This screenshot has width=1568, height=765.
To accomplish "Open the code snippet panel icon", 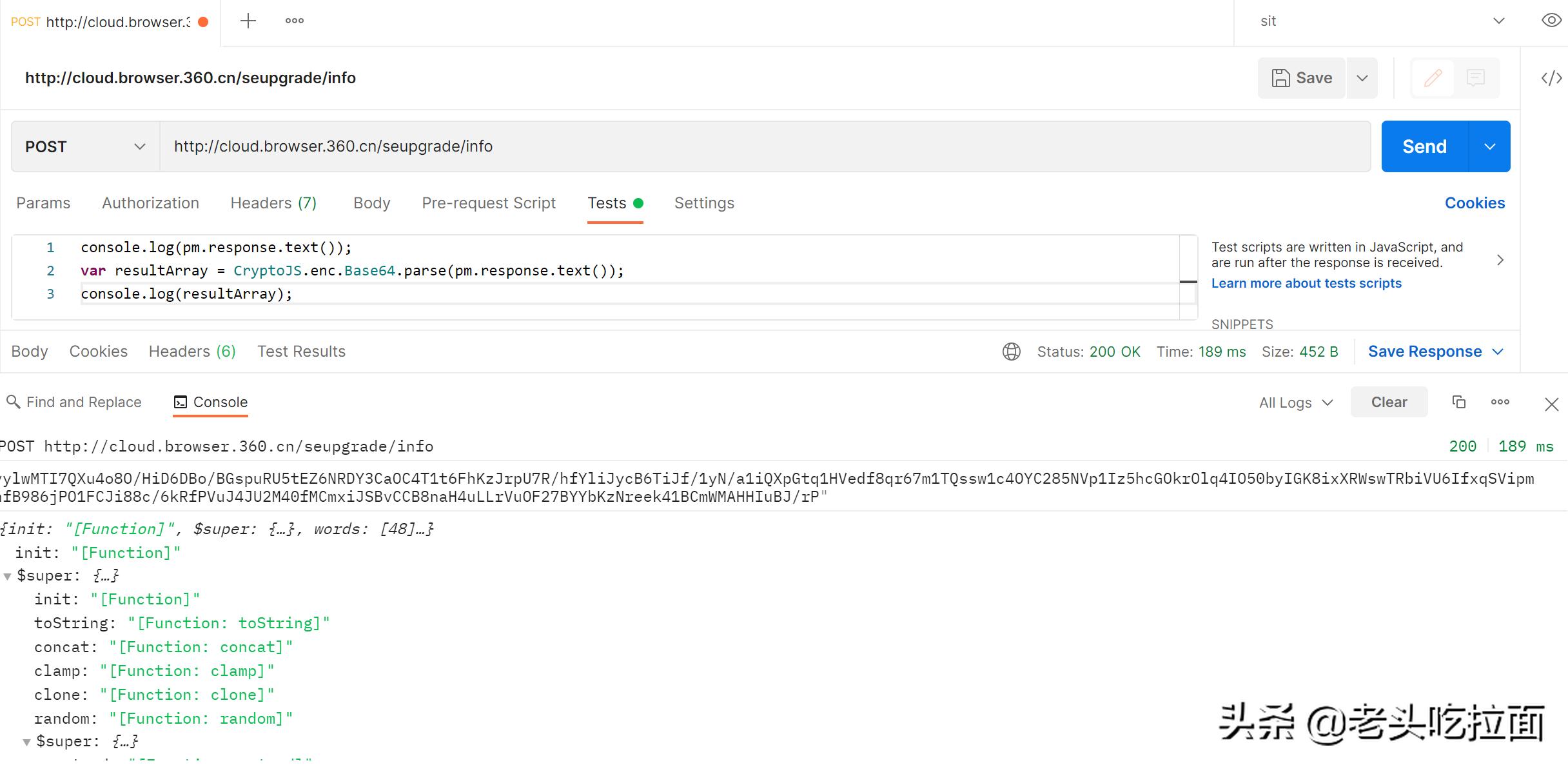I will click(1551, 78).
